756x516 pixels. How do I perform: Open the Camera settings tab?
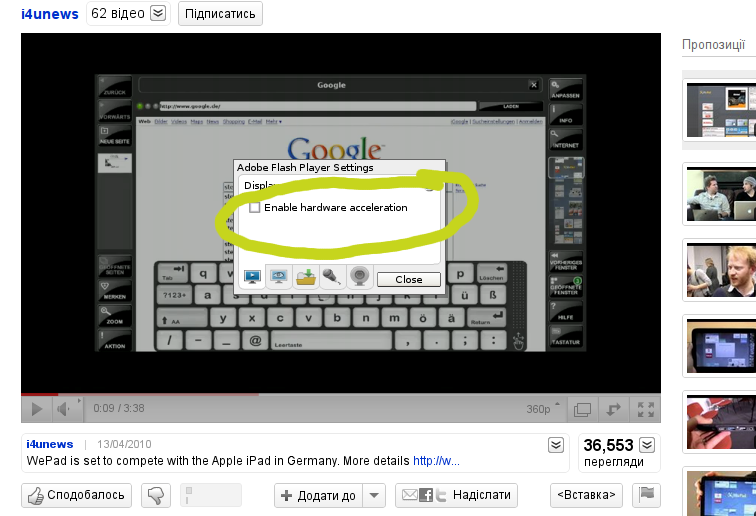tap(359, 276)
